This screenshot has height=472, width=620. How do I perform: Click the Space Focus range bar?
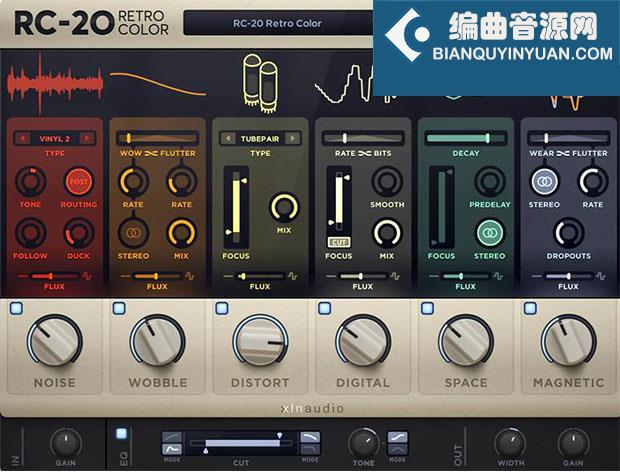[x=442, y=207]
